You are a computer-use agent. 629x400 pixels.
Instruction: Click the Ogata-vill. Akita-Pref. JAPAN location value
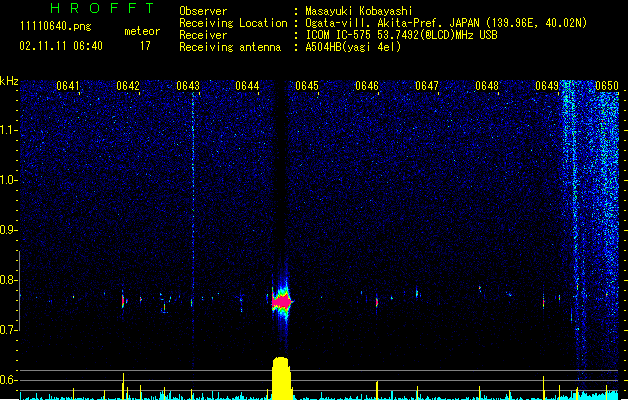pos(446,23)
